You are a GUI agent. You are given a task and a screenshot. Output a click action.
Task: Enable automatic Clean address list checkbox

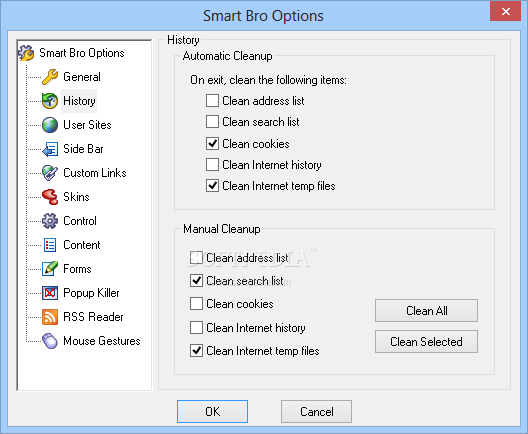(x=212, y=101)
